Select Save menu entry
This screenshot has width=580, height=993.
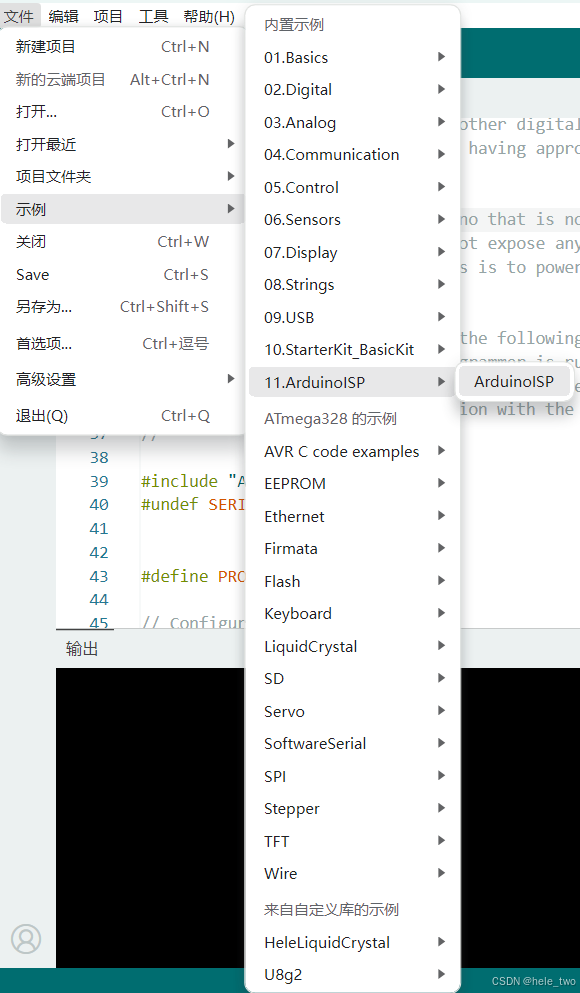pos(122,275)
